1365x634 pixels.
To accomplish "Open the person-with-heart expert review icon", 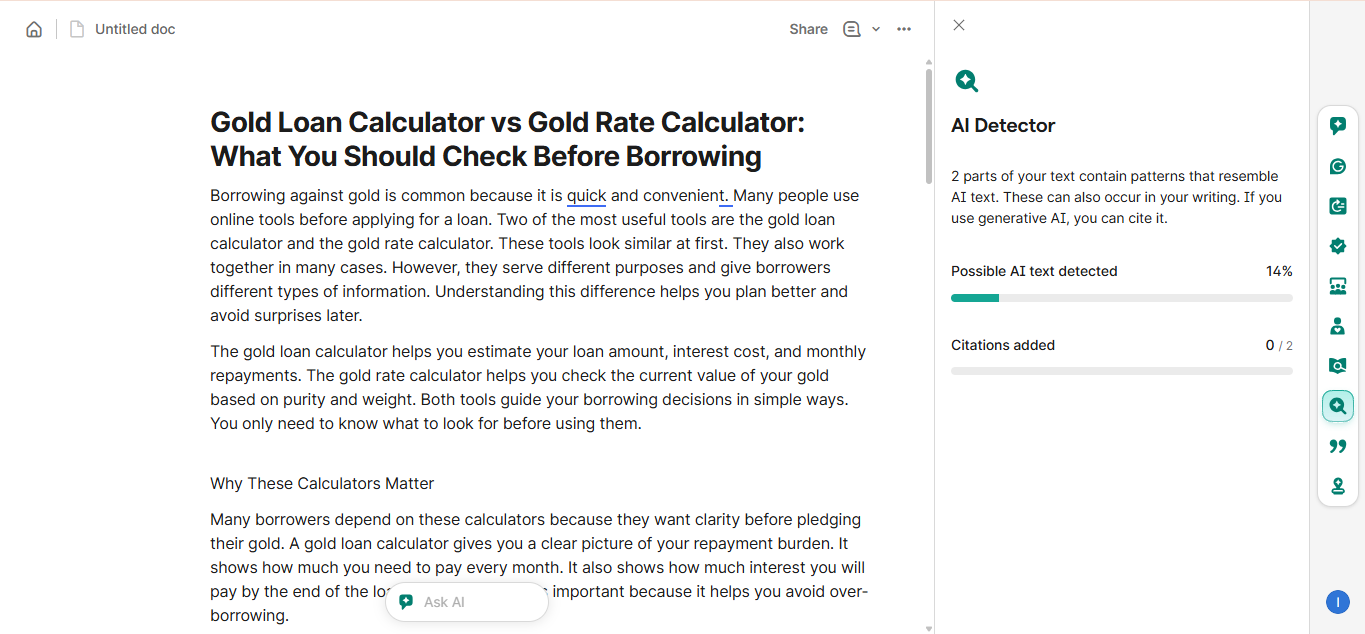I will (1338, 326).
